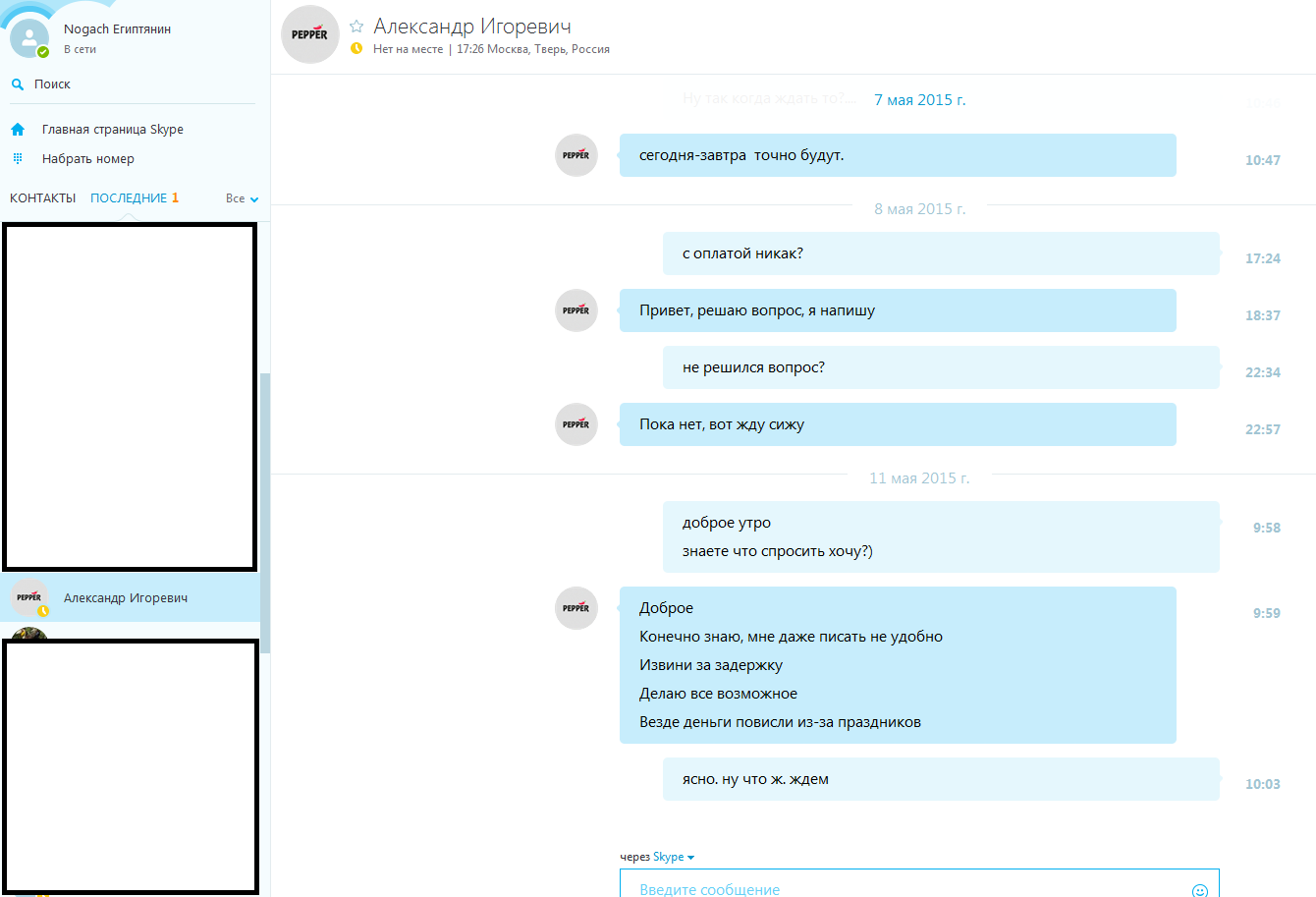Click message line 'Конечно знаю, мне даже писать не удобно'
This screenshot has height=897, width=1316.
click(x=791, y=637)
